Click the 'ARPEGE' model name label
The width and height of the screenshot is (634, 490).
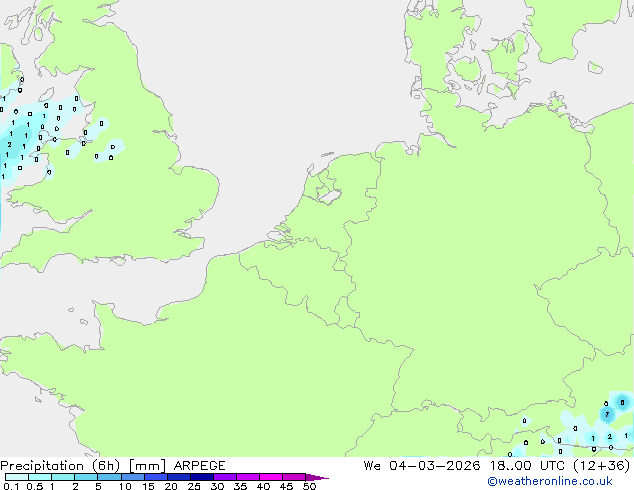coord(199,466)
